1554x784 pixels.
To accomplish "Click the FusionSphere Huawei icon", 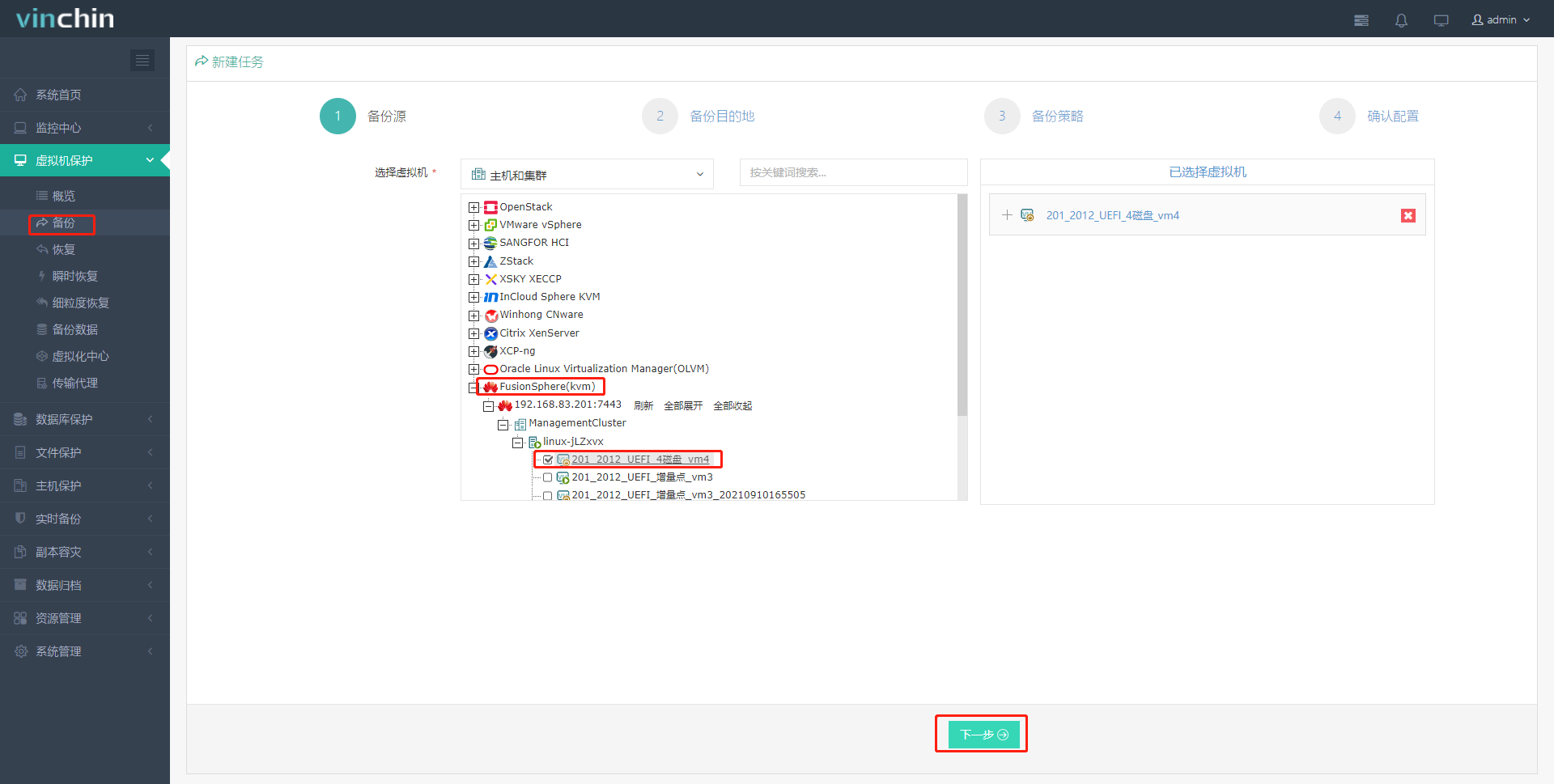I will pyautogui.click(x=490, y=387).
